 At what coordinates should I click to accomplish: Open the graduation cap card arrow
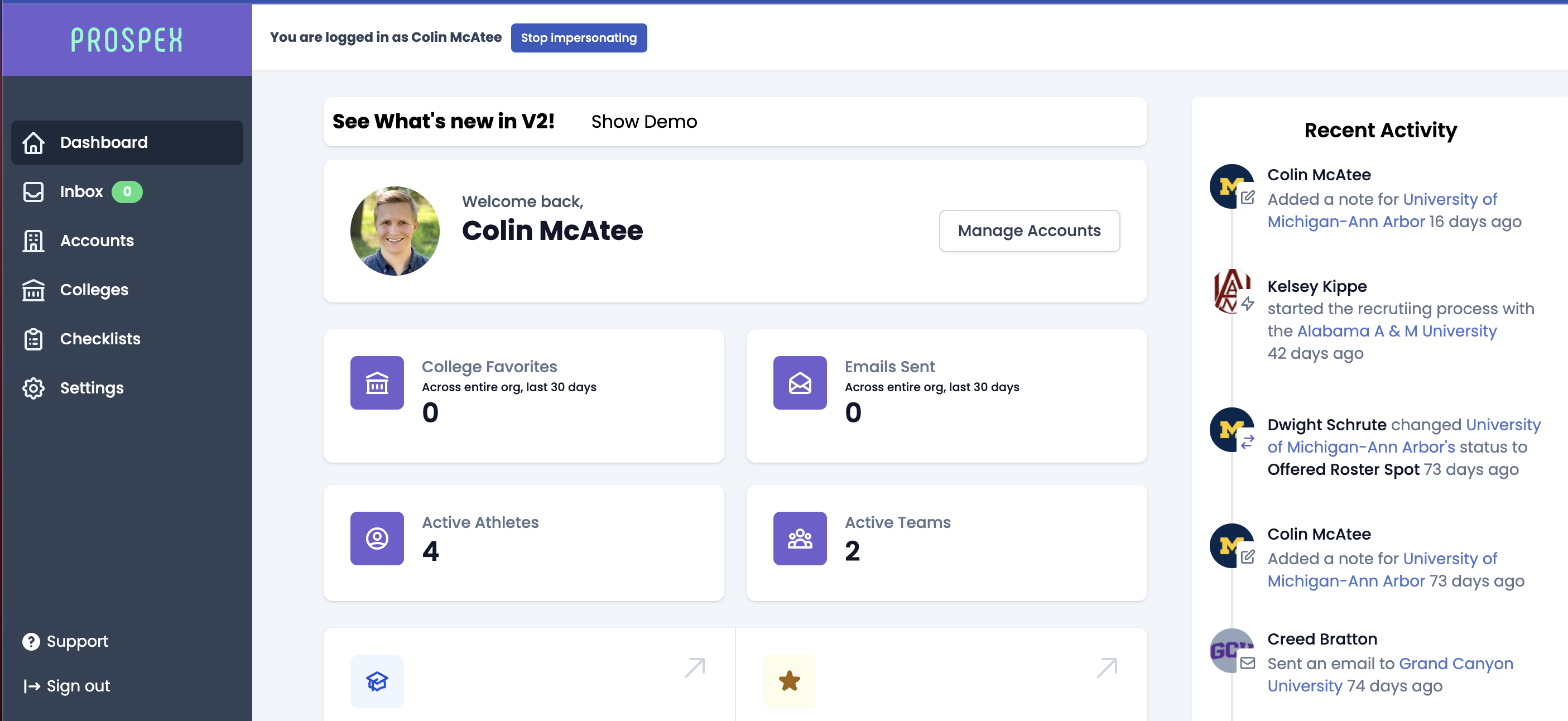(x=694, y=667)
